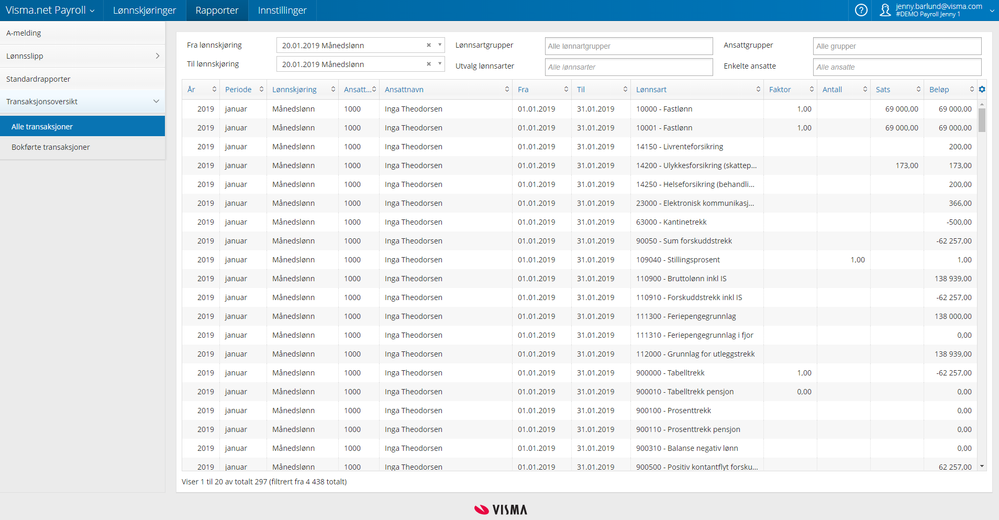Select Alle transaksjoner sidebar item
This screenshot has width=999, height=520.
tap(82, 126)
